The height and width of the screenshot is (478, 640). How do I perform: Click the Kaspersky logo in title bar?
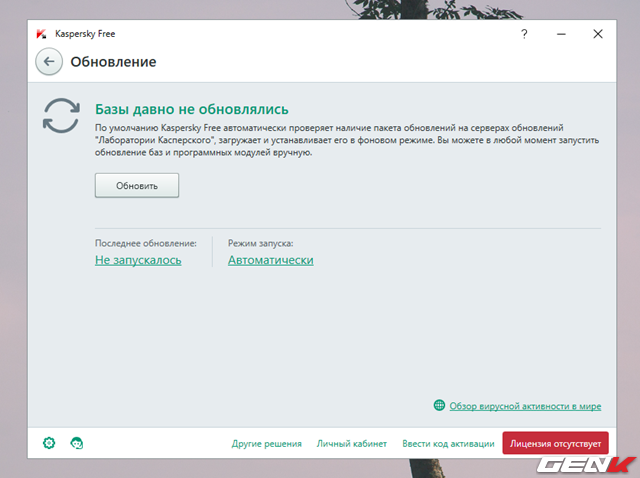41,33
